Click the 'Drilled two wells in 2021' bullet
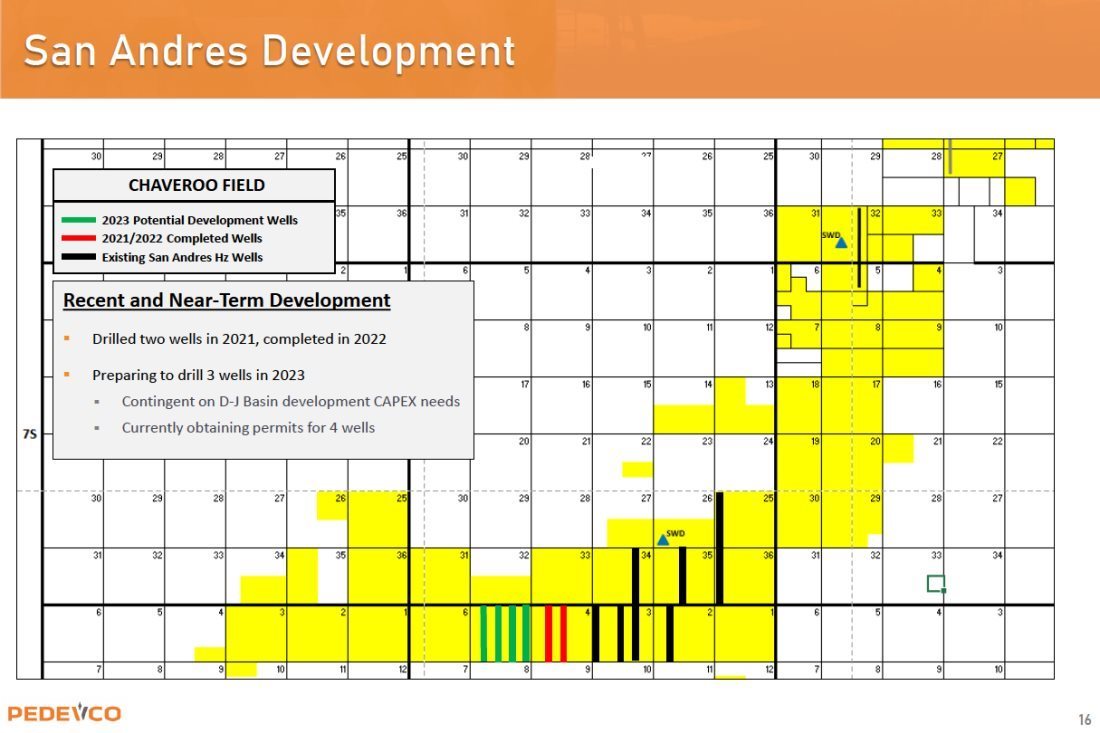Screen dimensions: 1100x733 [x=239, y=339]
